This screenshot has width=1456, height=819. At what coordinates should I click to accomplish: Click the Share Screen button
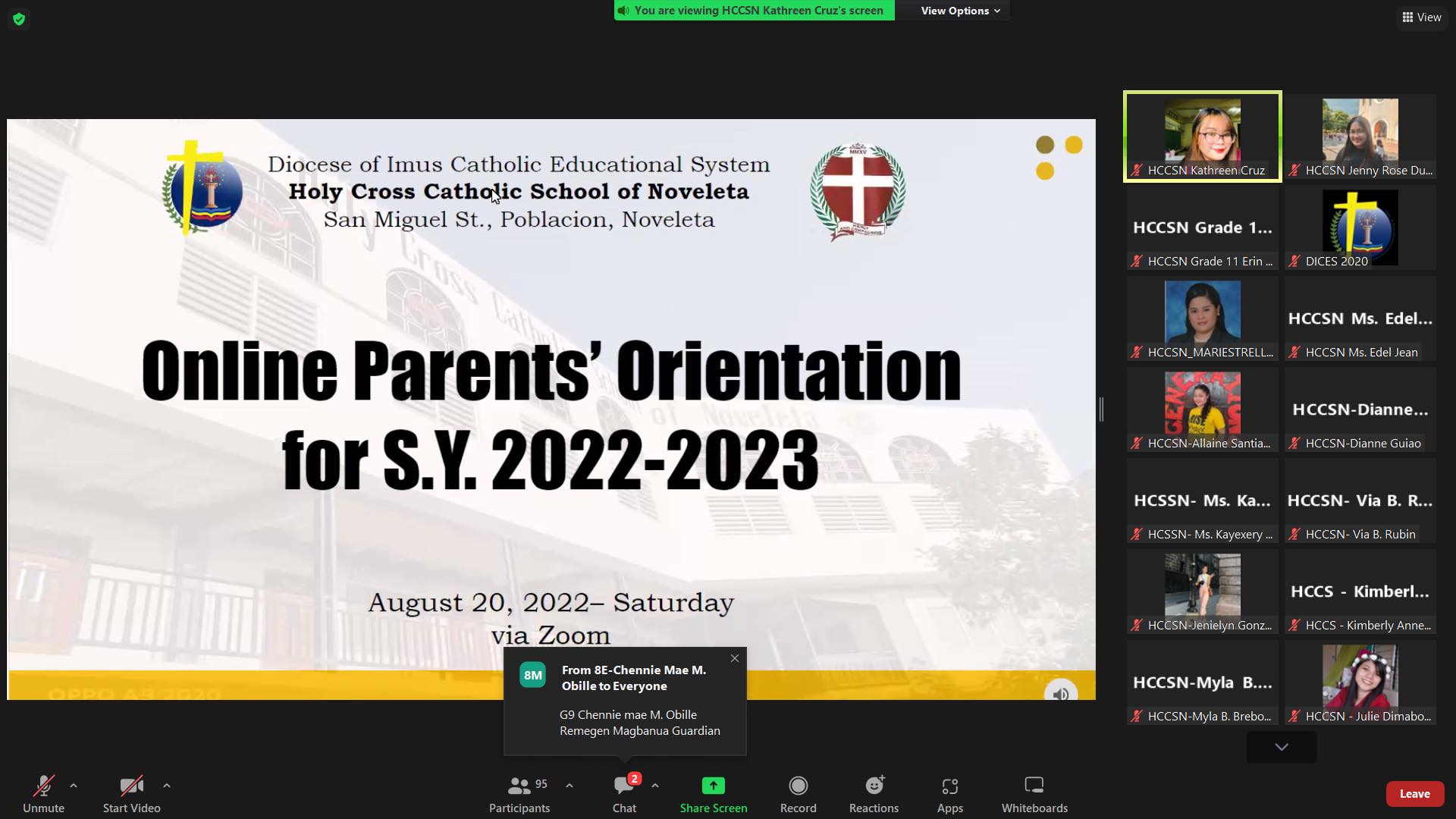tap(714, 793)
